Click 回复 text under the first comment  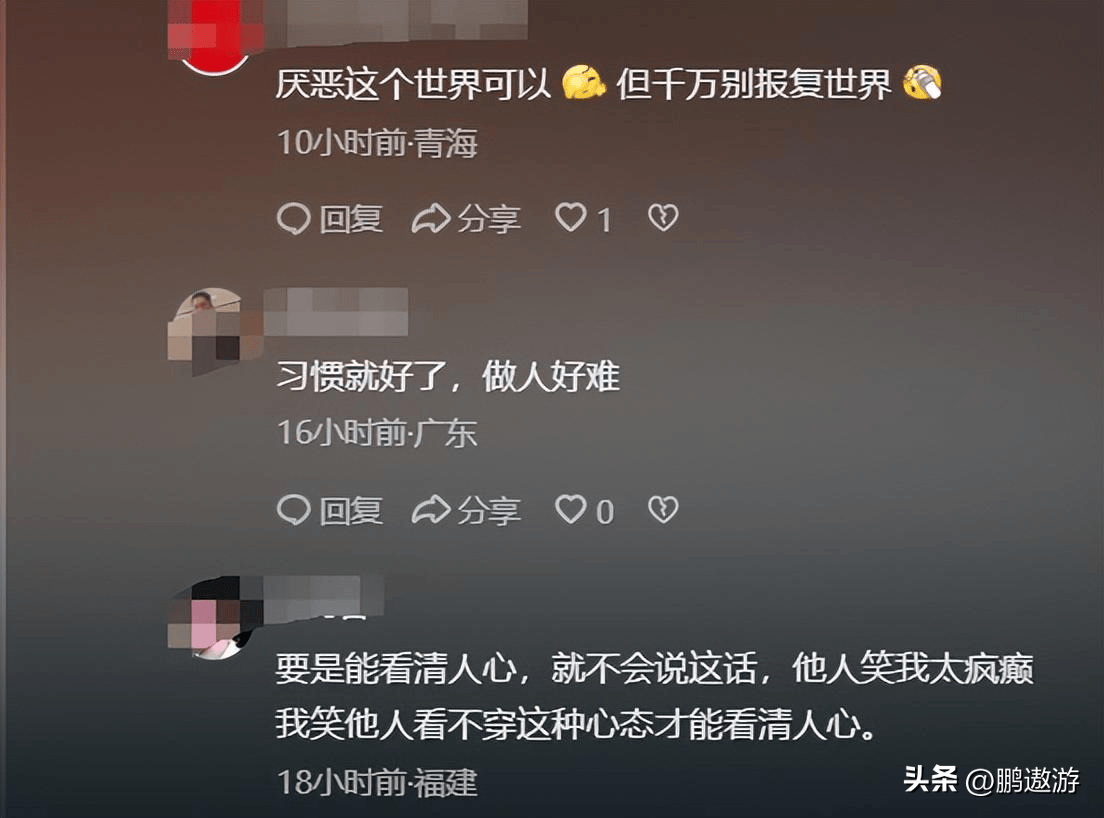click(351, 219)
